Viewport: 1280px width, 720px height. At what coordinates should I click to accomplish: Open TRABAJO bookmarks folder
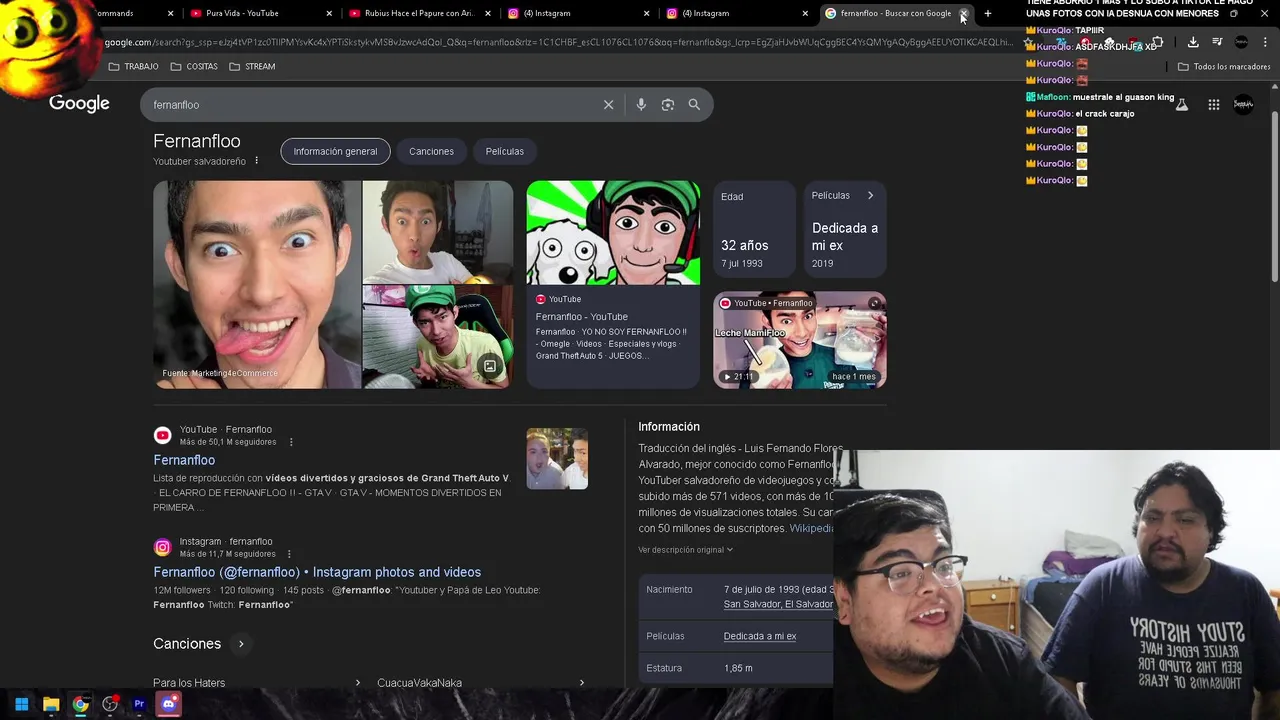pyautogui.click(x=133, y=66)
